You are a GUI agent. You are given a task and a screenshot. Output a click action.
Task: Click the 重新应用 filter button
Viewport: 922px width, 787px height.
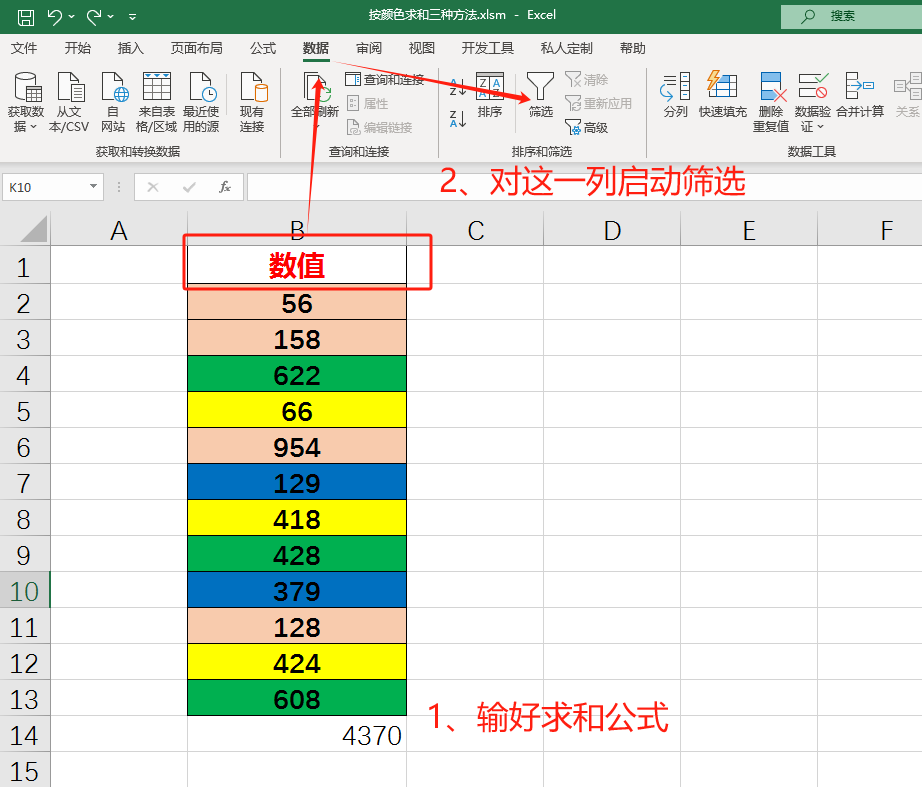pos(599,104)
